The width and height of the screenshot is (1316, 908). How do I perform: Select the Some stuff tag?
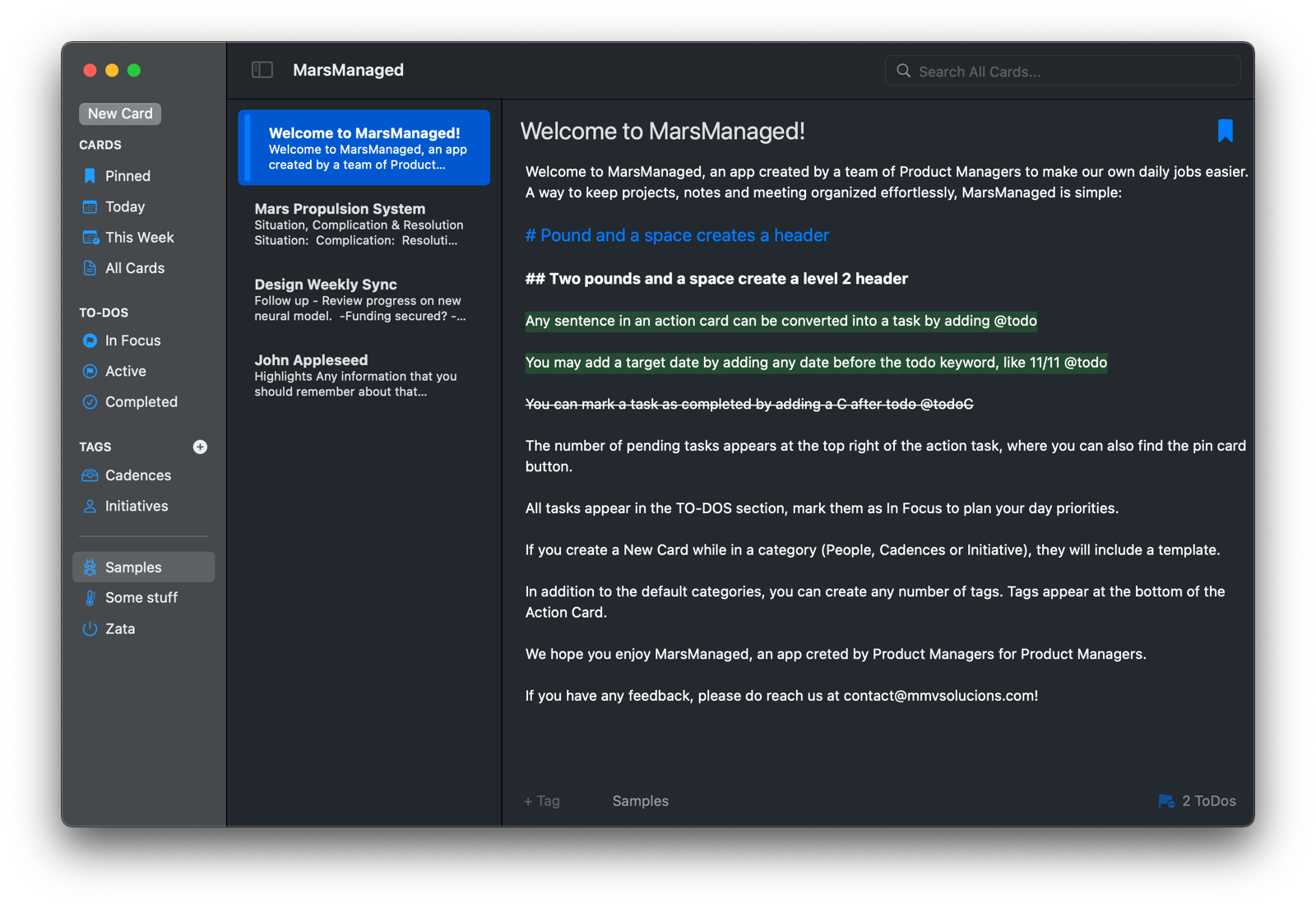coord(143,598)
